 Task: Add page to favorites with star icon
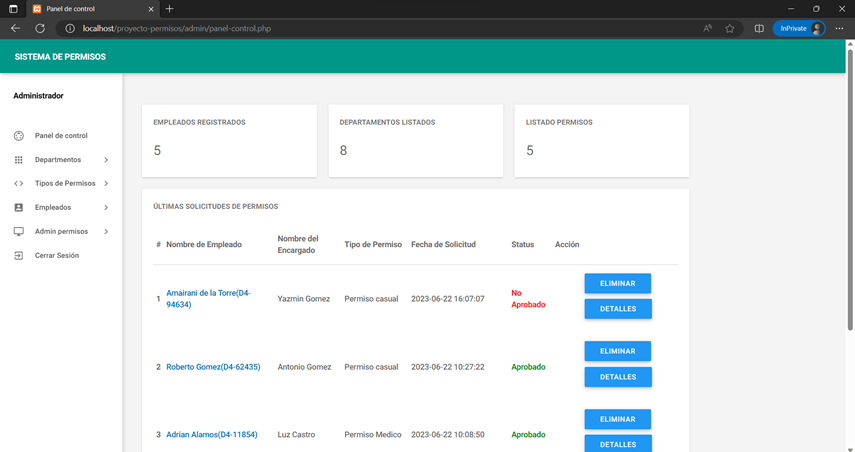point(730,29)
